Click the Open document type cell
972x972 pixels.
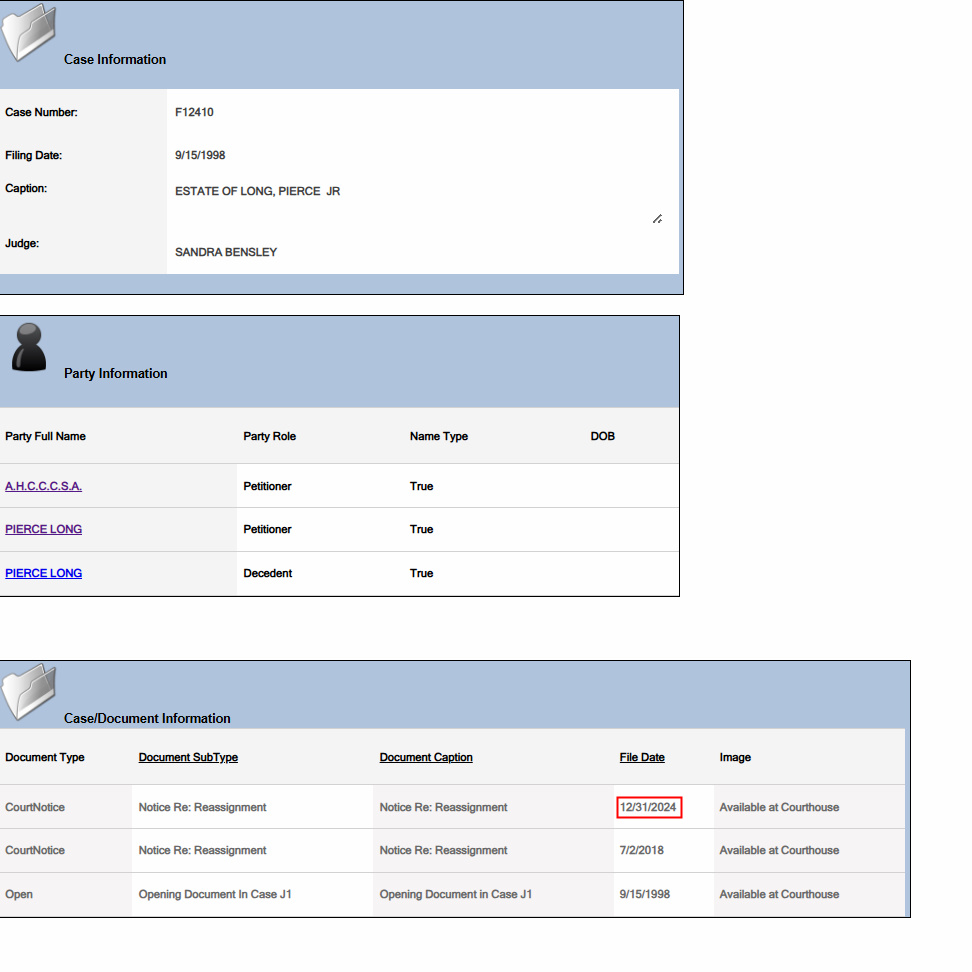pos(19,895)
